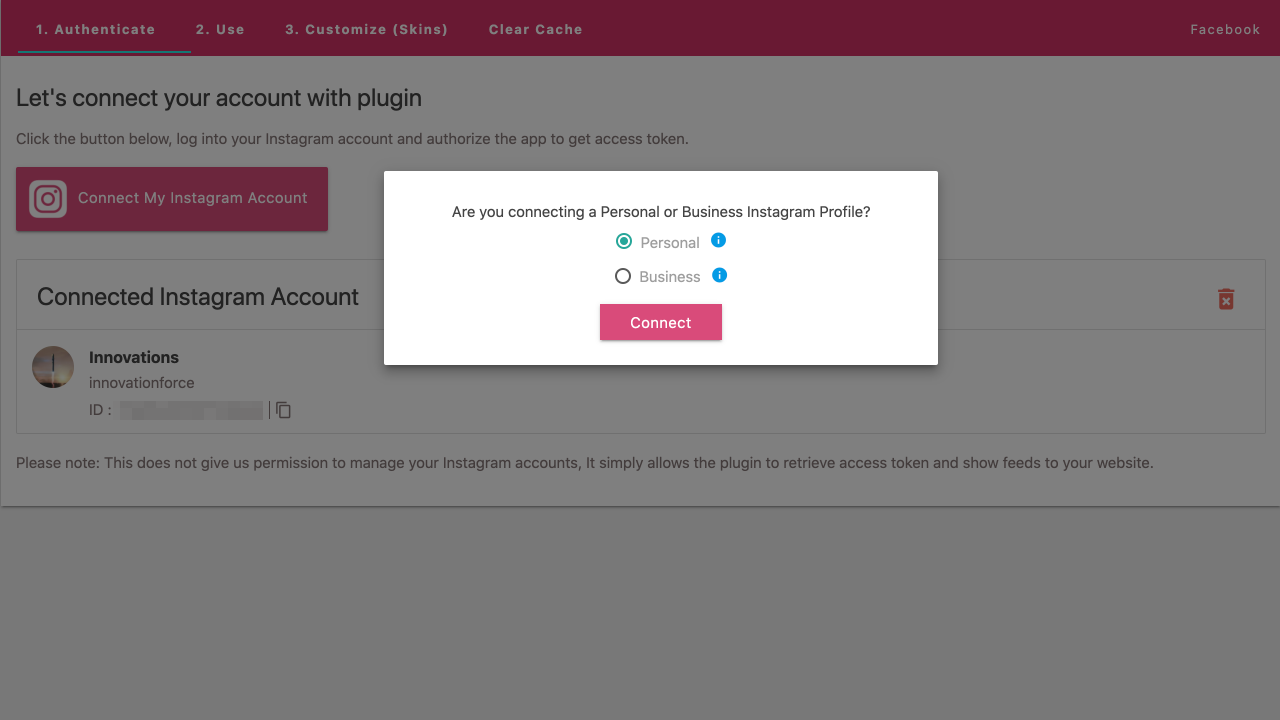Click the Business option label text

click(670, 277)
